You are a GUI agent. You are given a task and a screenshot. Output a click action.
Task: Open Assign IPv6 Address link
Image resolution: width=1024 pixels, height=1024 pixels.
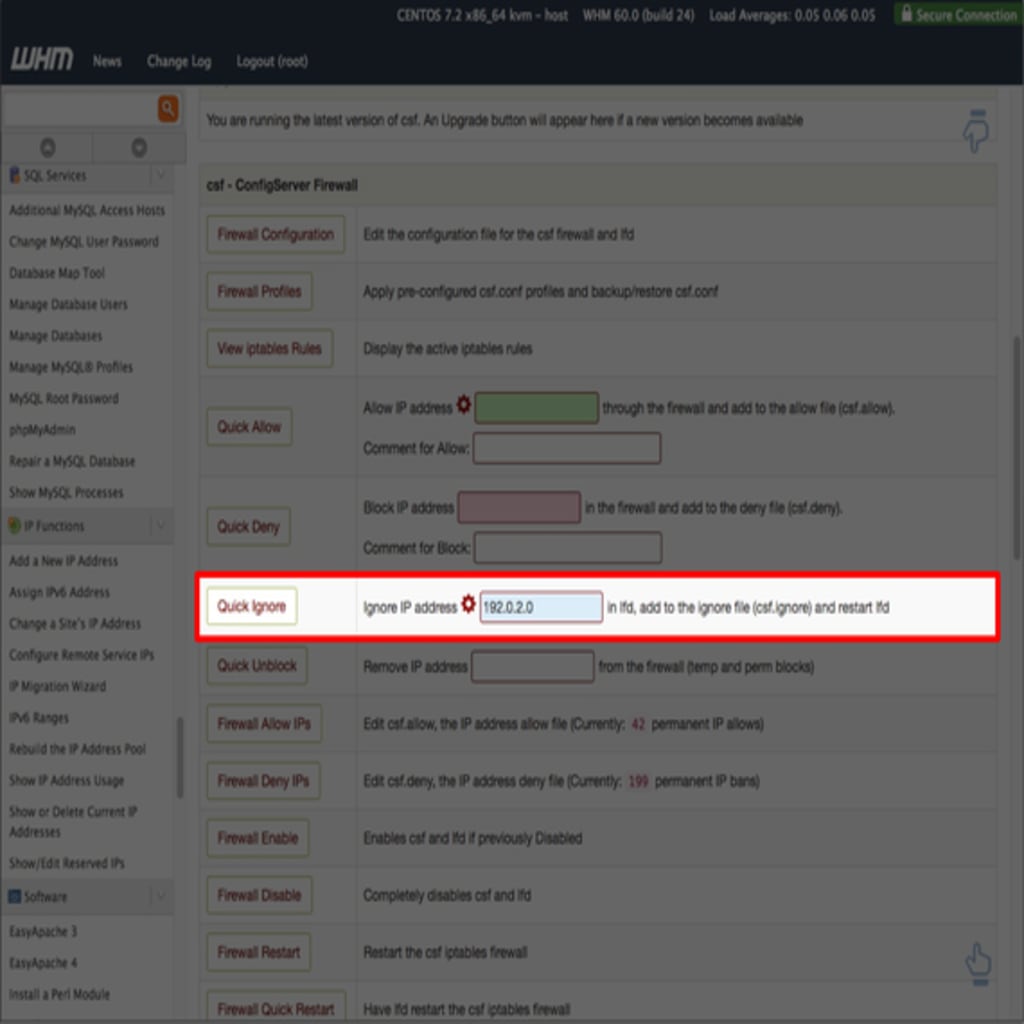pos(59,592)
